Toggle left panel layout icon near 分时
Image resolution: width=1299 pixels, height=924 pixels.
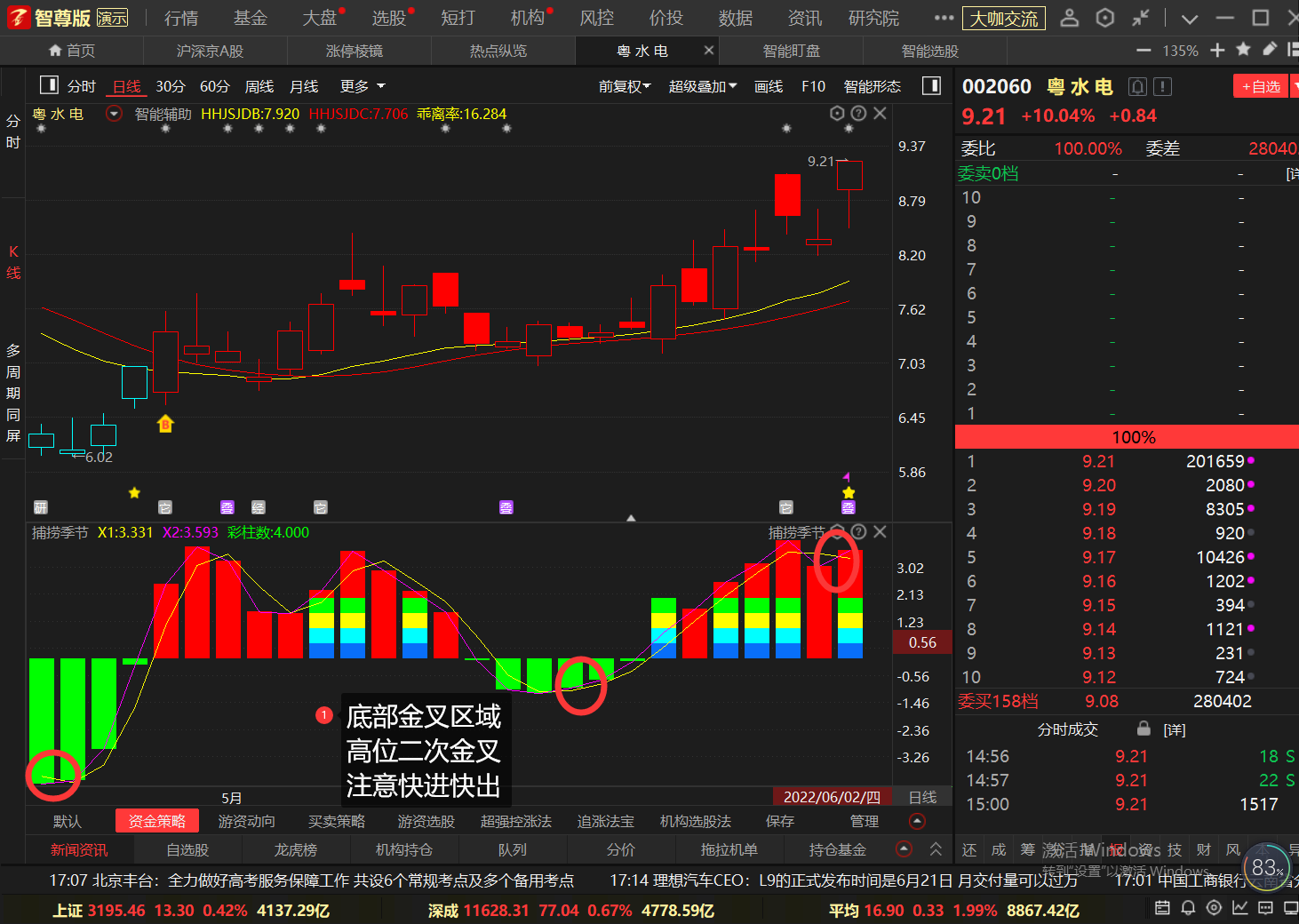click(49, 85)
